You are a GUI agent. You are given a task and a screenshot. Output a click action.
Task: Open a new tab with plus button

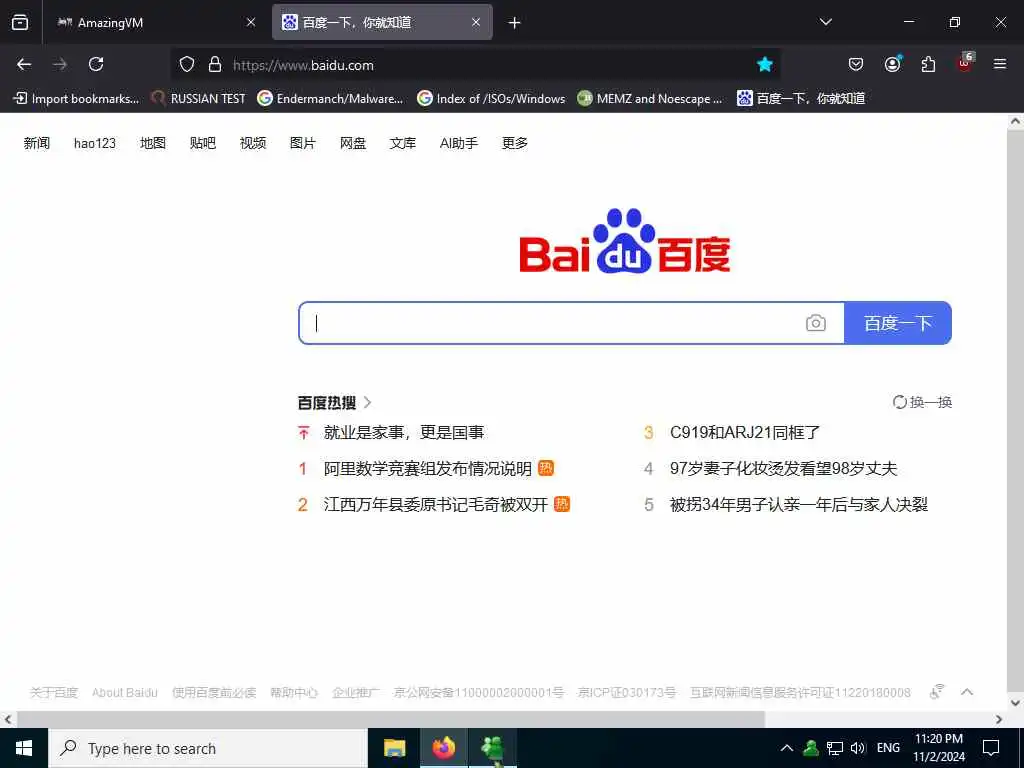pyautogui.click(x=515, y=23)
